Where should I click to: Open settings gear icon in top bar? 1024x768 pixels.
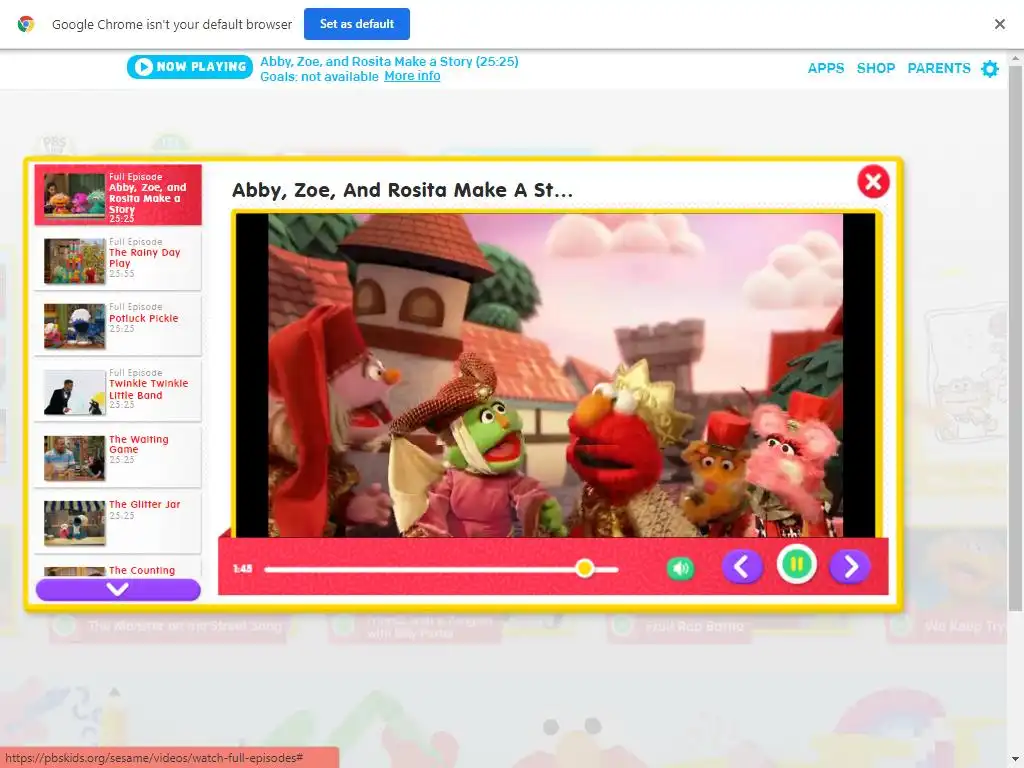click(990, 68)
